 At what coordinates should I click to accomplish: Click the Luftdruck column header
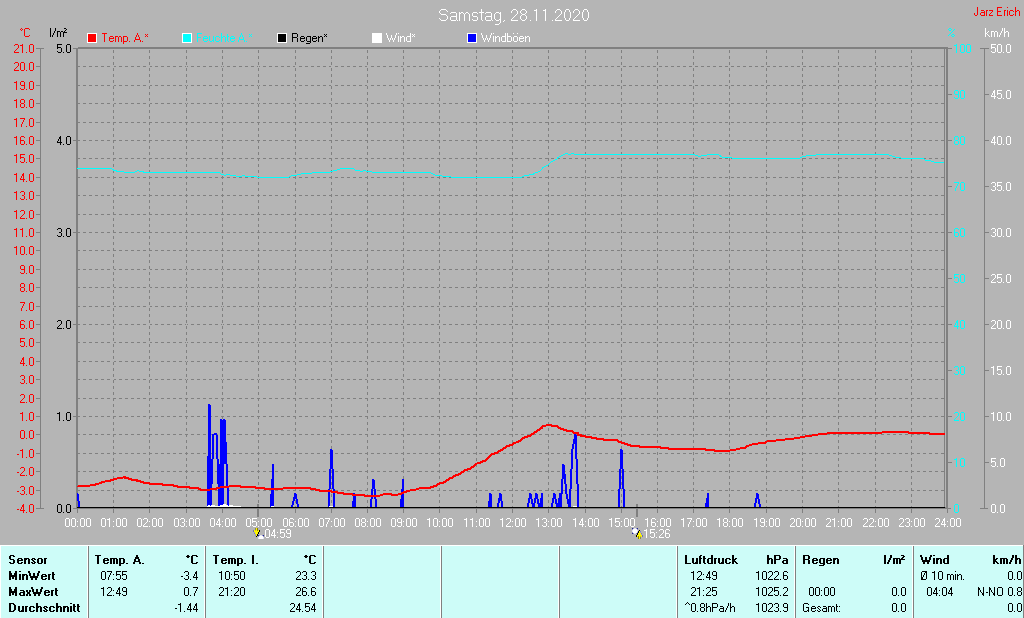(x=710, y=560)
